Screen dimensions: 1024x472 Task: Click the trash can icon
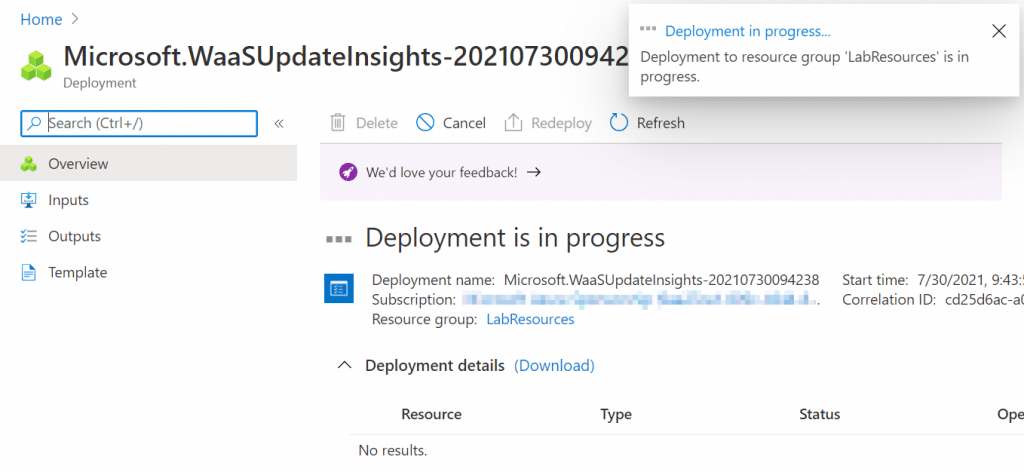338,123
